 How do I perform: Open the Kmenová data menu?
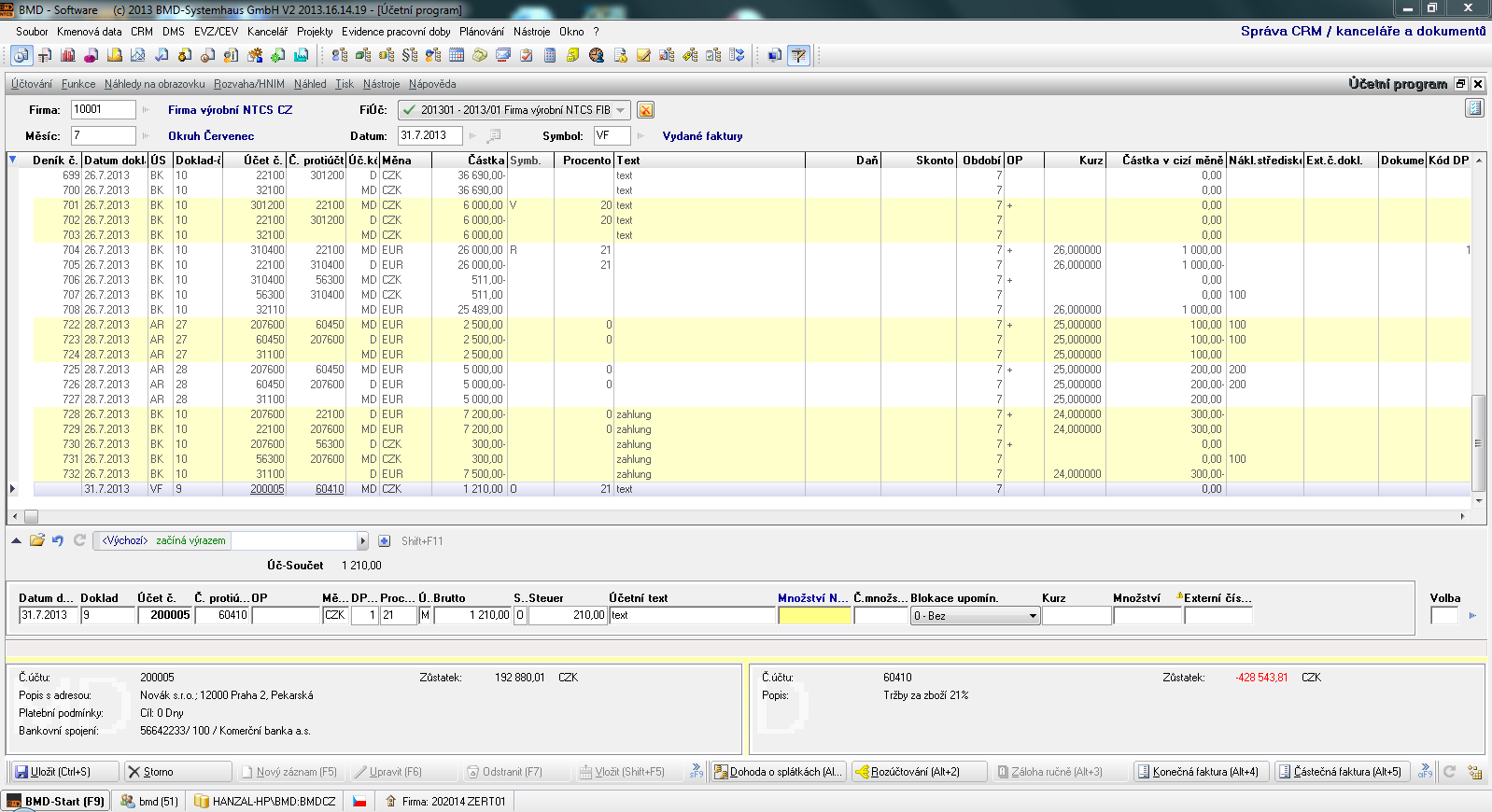click(x=89, y=32)
